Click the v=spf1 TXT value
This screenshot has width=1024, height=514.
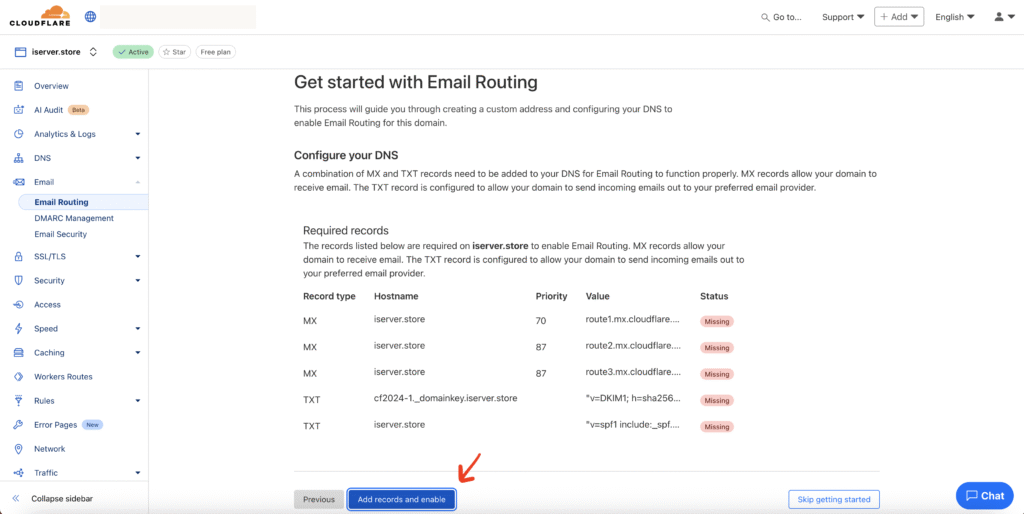633,425
